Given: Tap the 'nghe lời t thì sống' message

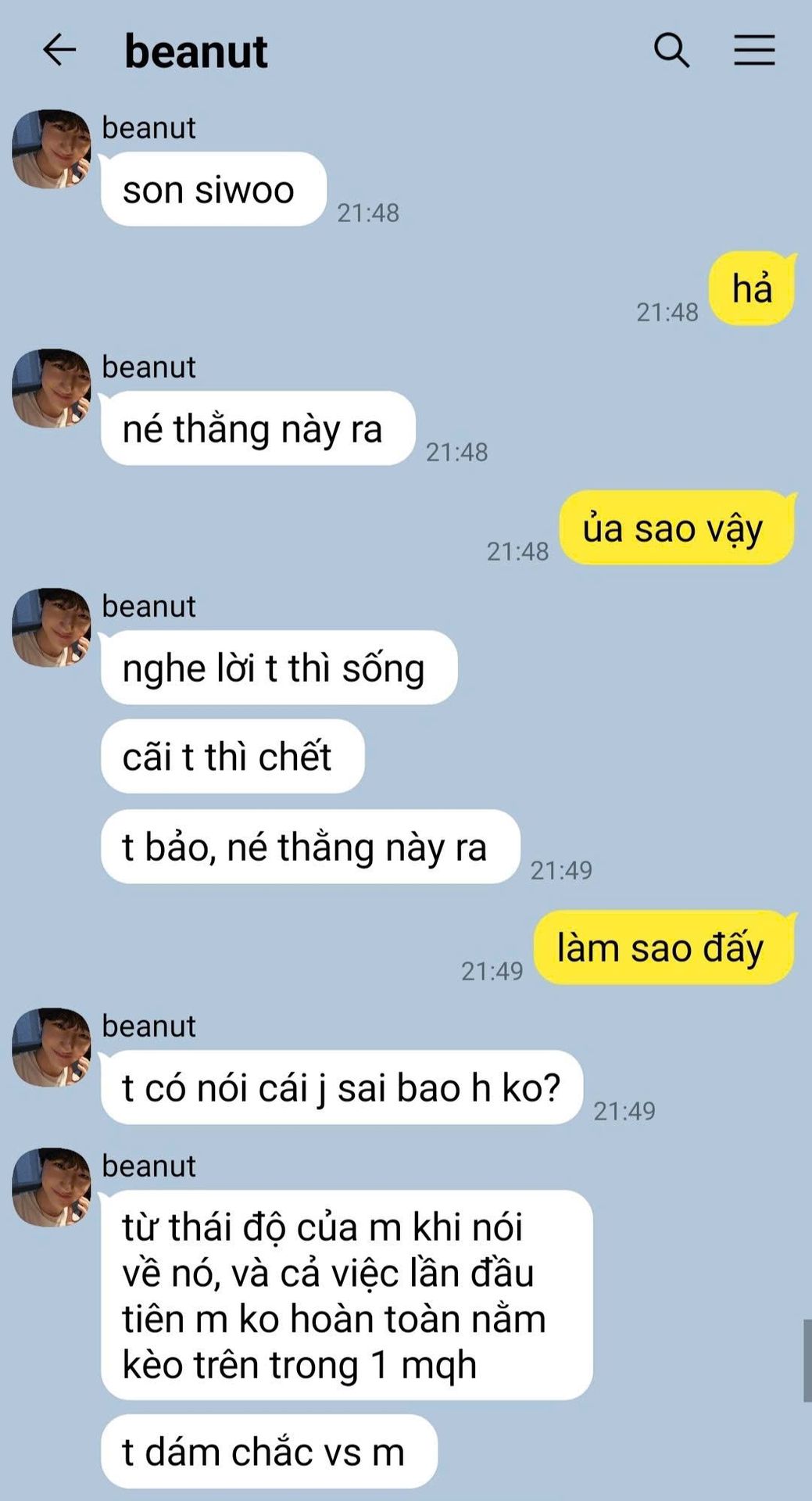Looking at the screenshot, I should coord(279,668).
